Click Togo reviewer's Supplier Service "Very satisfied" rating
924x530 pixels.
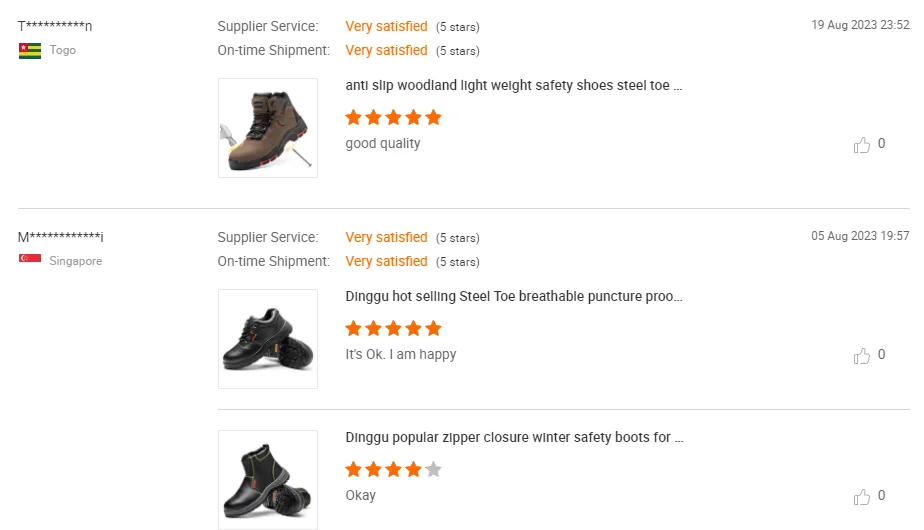[386, 26]
